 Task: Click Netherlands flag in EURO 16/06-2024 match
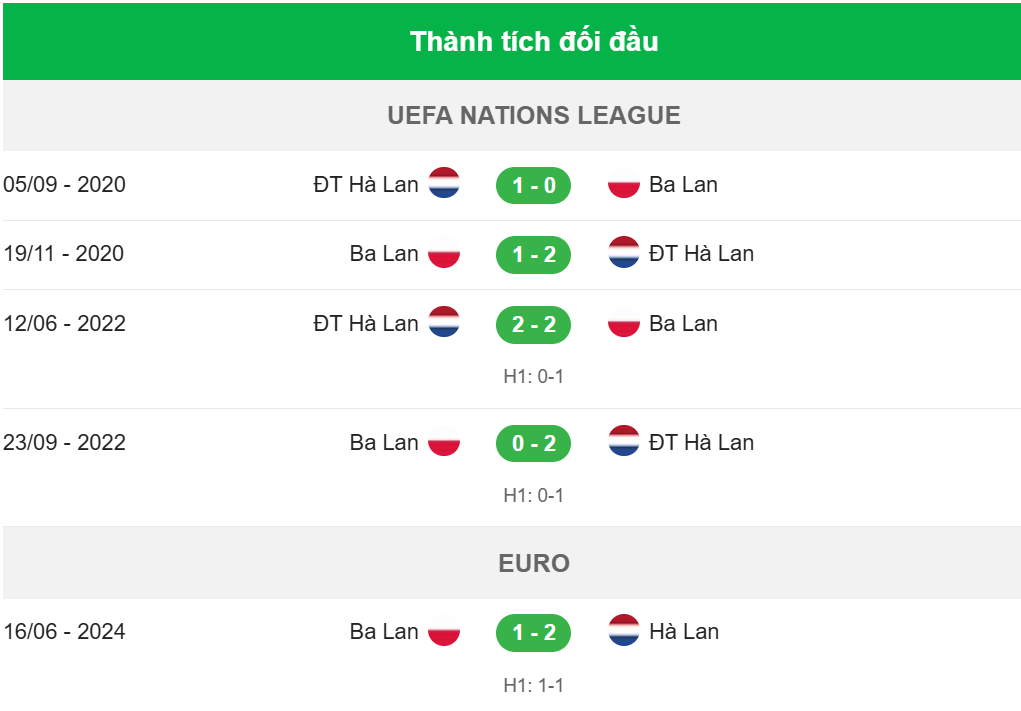pyautogui.click(x=624, y=630)
